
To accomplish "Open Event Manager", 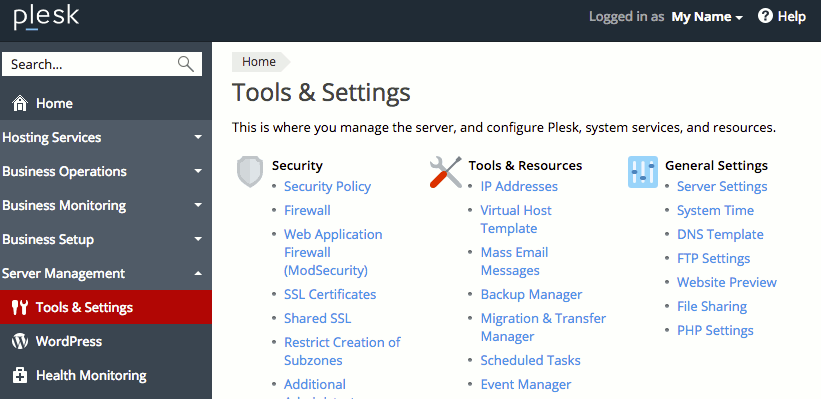I will click(x=526, y=384).
